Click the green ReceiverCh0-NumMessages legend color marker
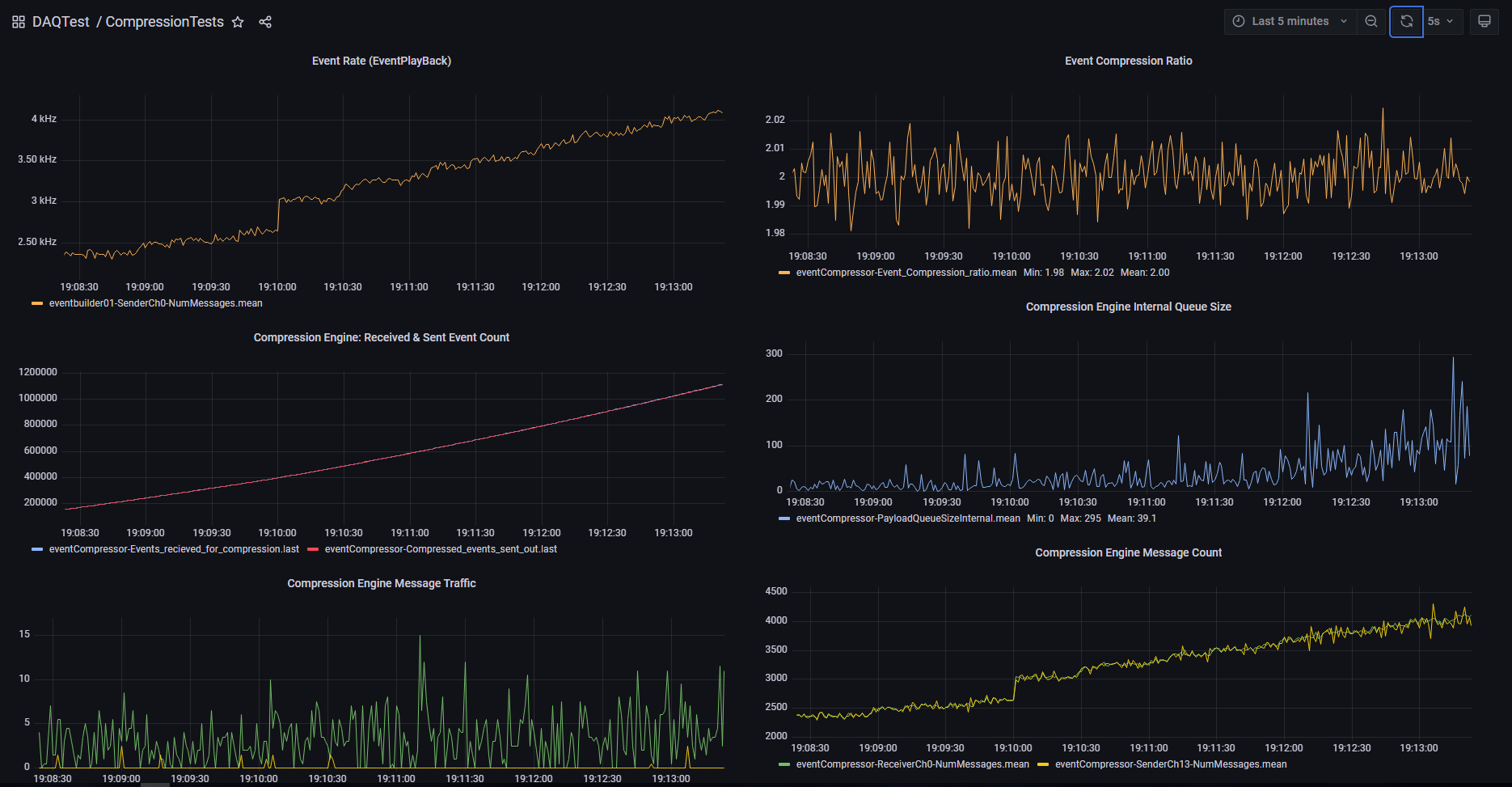Image resolution: width=1512 pixels, height=787 pixels. coord(783,764)
